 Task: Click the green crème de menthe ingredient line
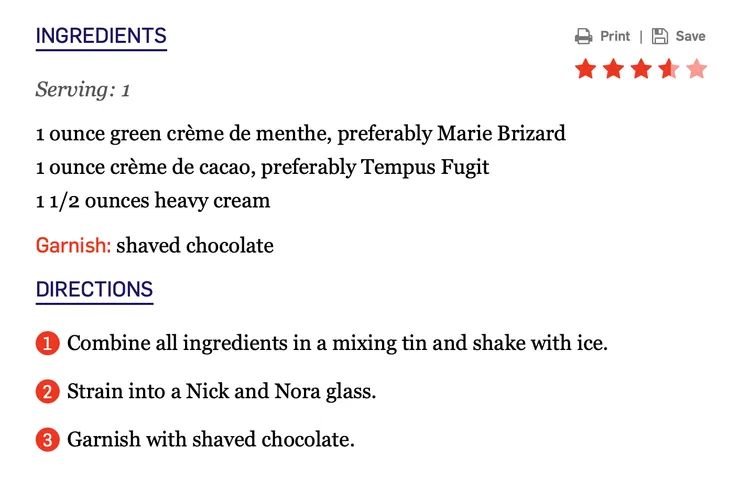(x=300, y=133)
